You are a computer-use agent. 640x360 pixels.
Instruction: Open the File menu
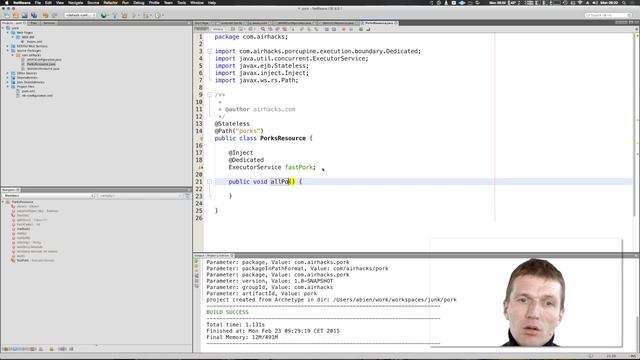point(38,2)
